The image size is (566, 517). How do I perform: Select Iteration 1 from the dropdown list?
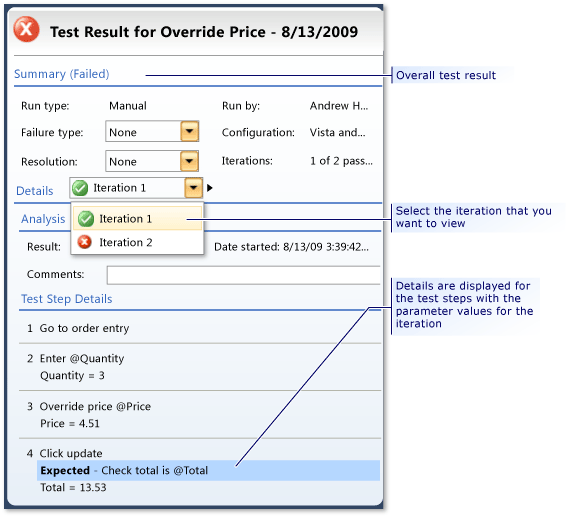pos(137,218)
